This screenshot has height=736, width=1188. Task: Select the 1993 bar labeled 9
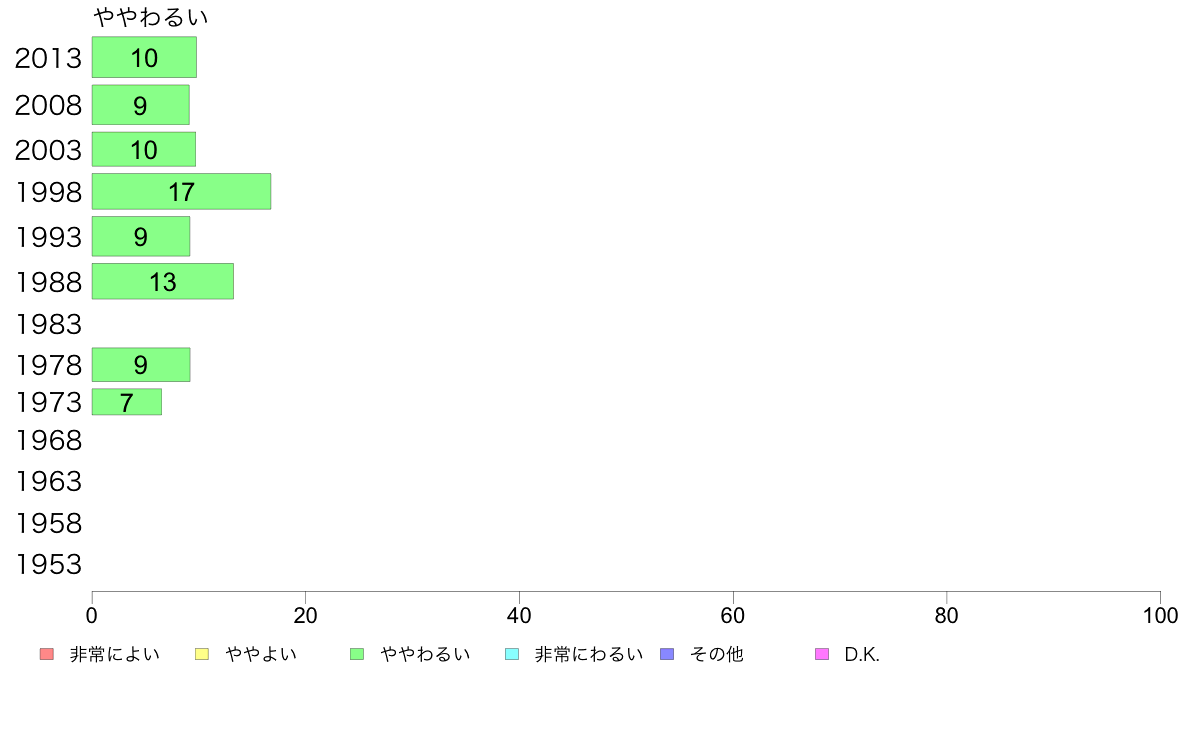pos(141,236)
